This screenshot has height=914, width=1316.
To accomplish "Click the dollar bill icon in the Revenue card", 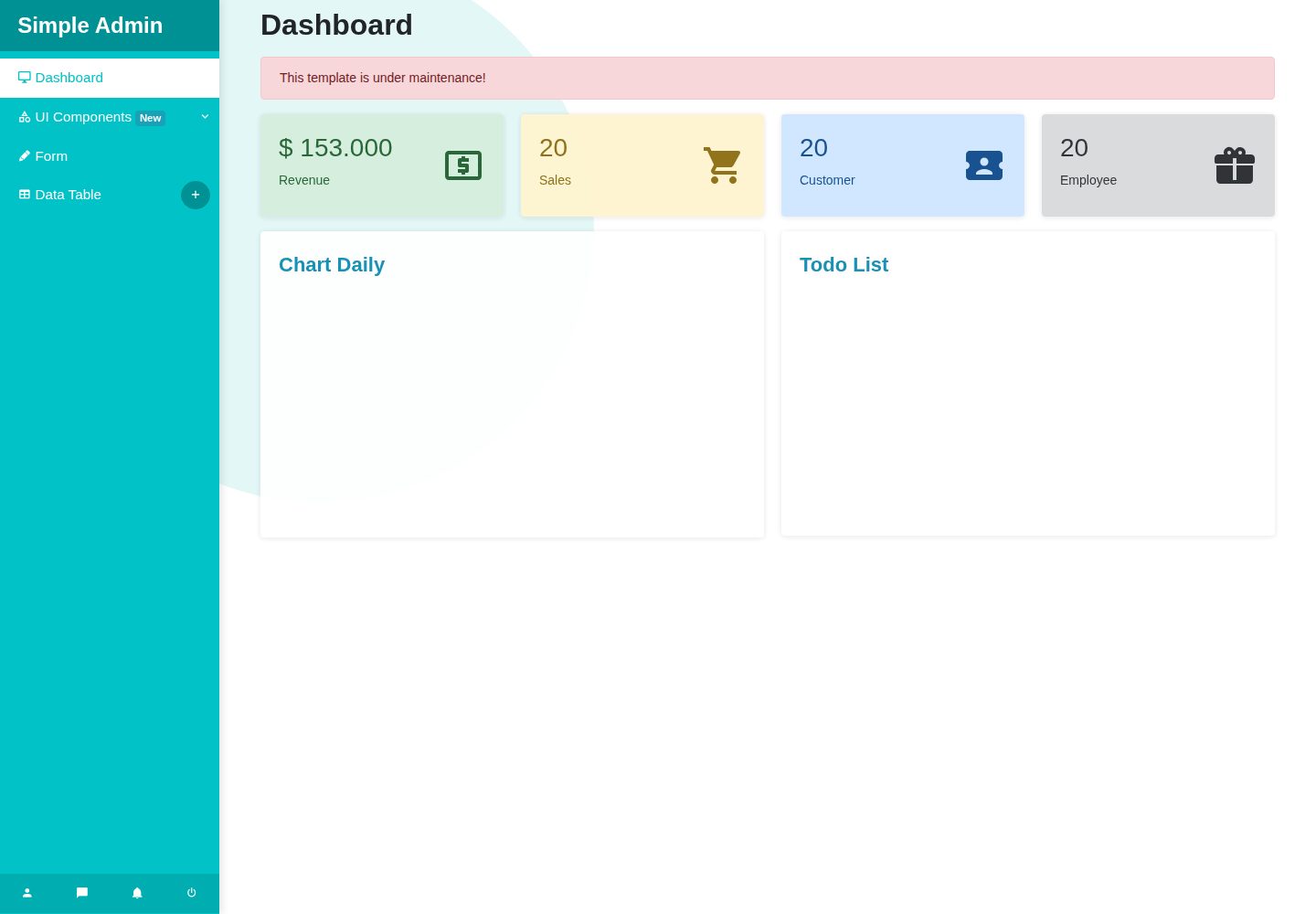I will (x=463, y=165).
